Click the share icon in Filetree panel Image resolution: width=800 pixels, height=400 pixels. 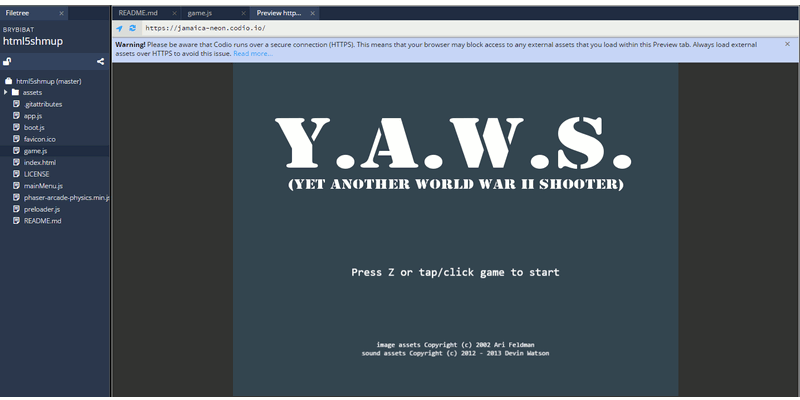[100, 62]
